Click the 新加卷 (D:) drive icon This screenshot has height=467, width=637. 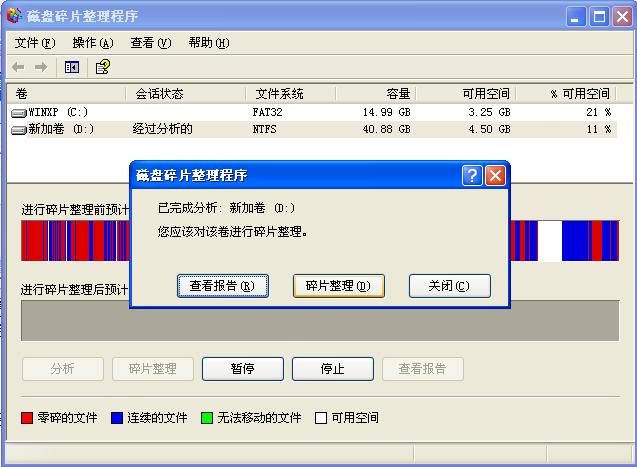click(x=19, y=130)
